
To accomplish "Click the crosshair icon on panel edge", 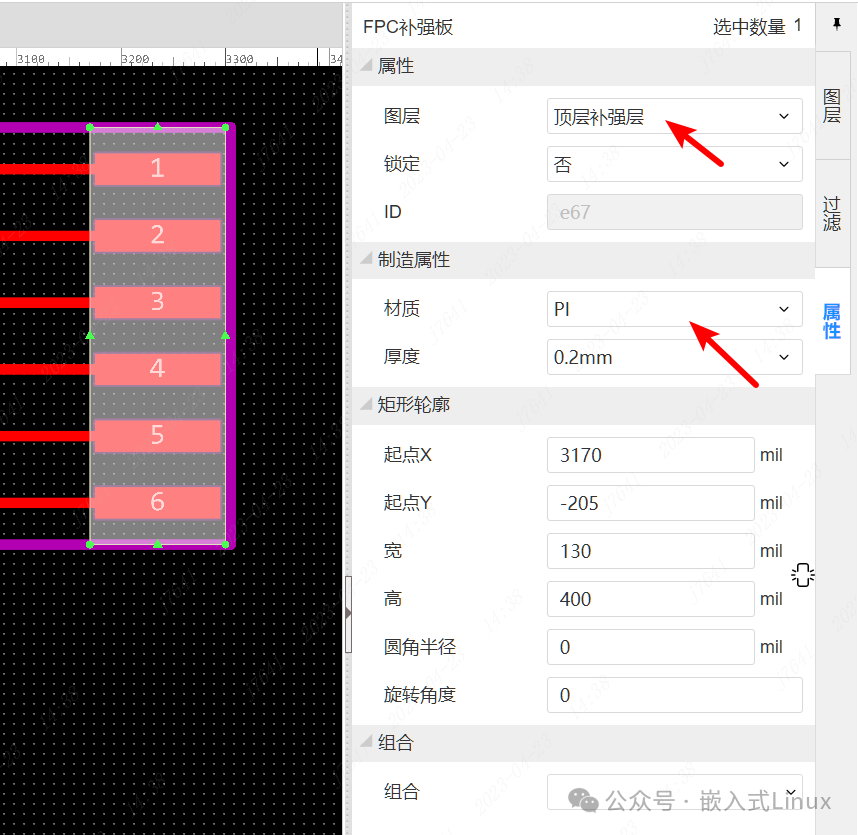I will tap(803, 574).
